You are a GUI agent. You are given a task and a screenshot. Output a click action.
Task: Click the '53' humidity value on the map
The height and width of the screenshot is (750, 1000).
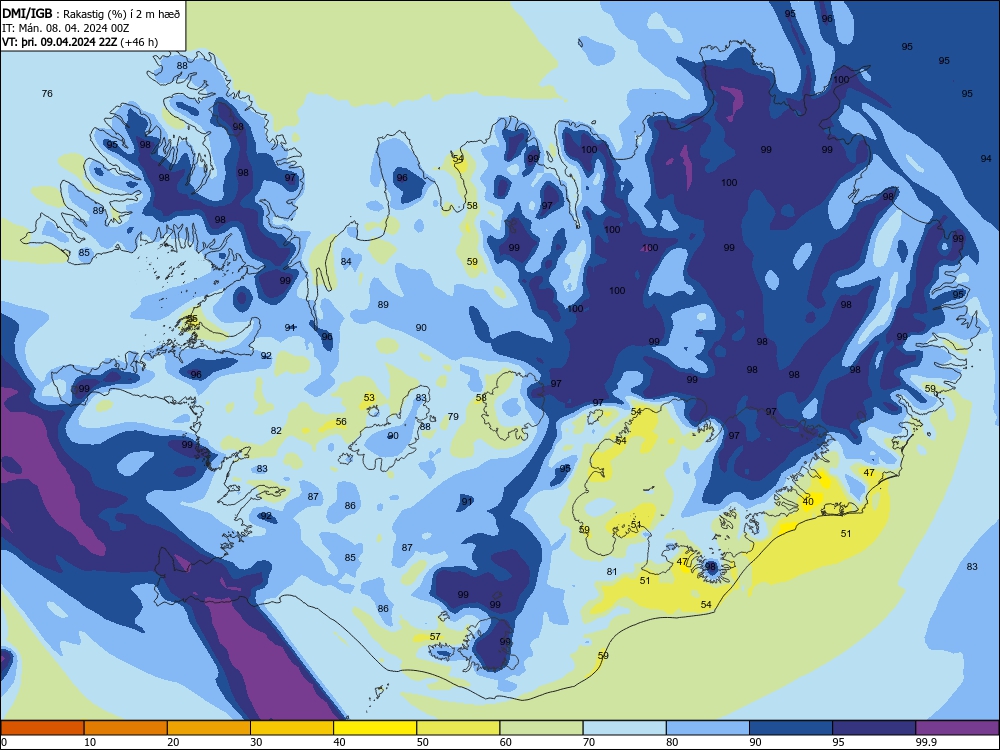tap(369, 397)
